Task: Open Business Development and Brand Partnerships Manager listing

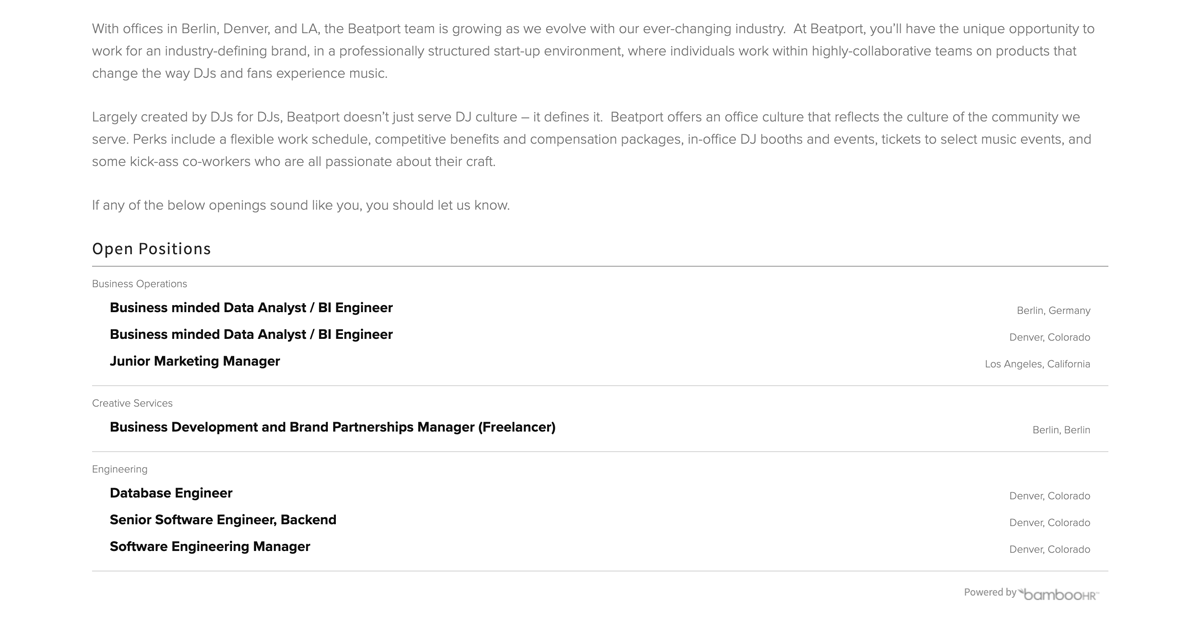Action: click(x=333, y=427)
